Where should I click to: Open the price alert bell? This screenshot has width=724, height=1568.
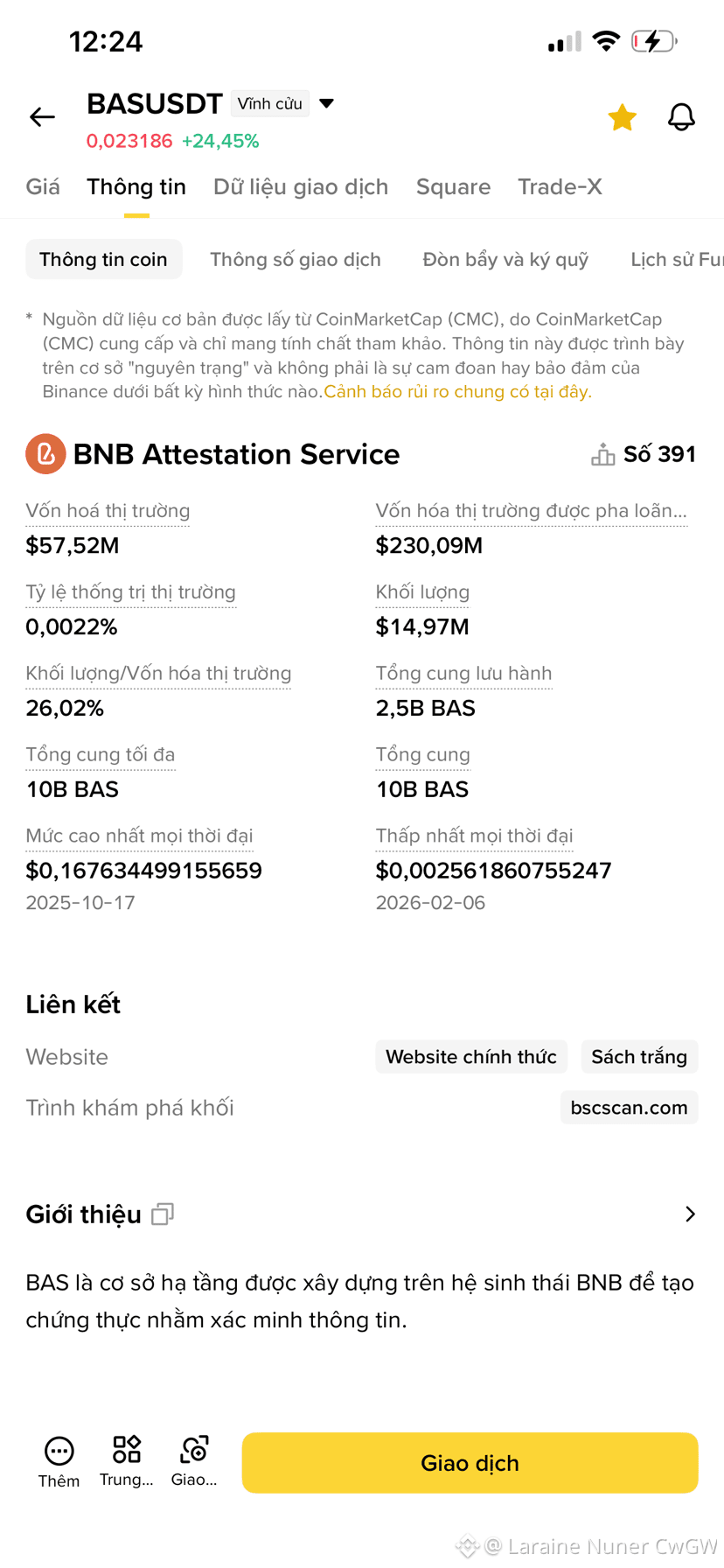point(681,116)
